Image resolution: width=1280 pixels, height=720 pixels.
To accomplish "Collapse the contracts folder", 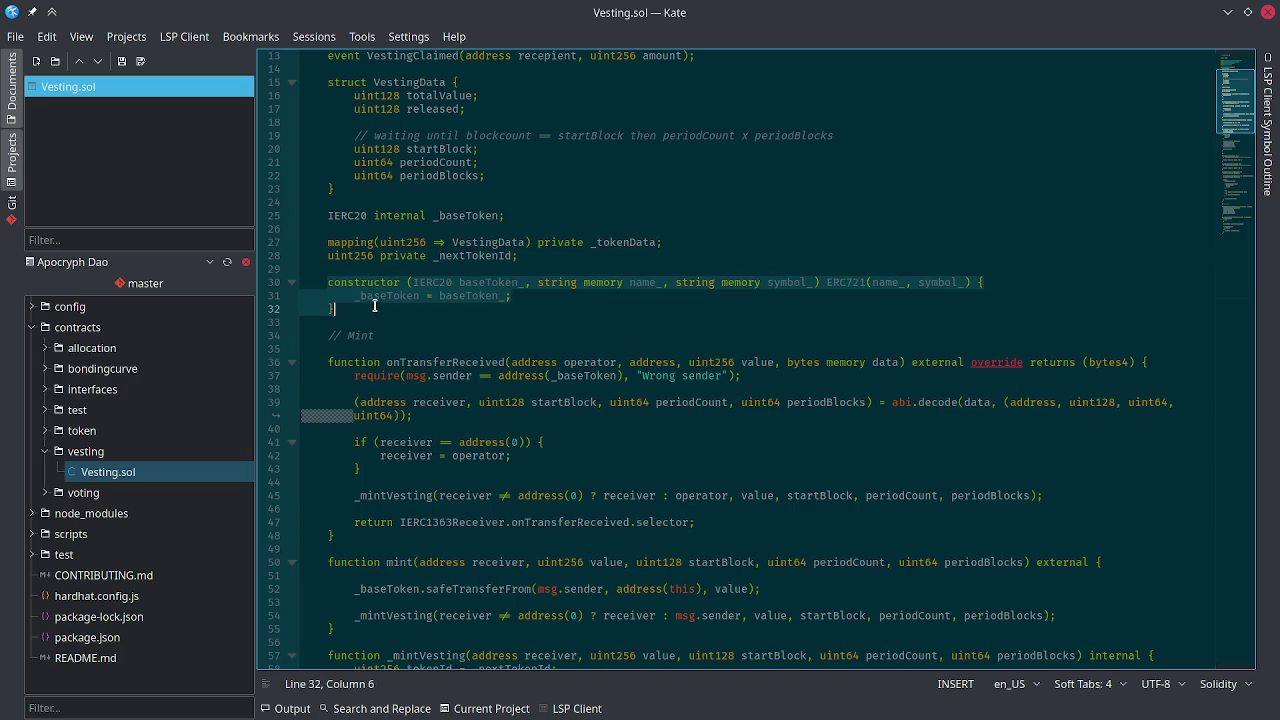I will click(32, 327).
